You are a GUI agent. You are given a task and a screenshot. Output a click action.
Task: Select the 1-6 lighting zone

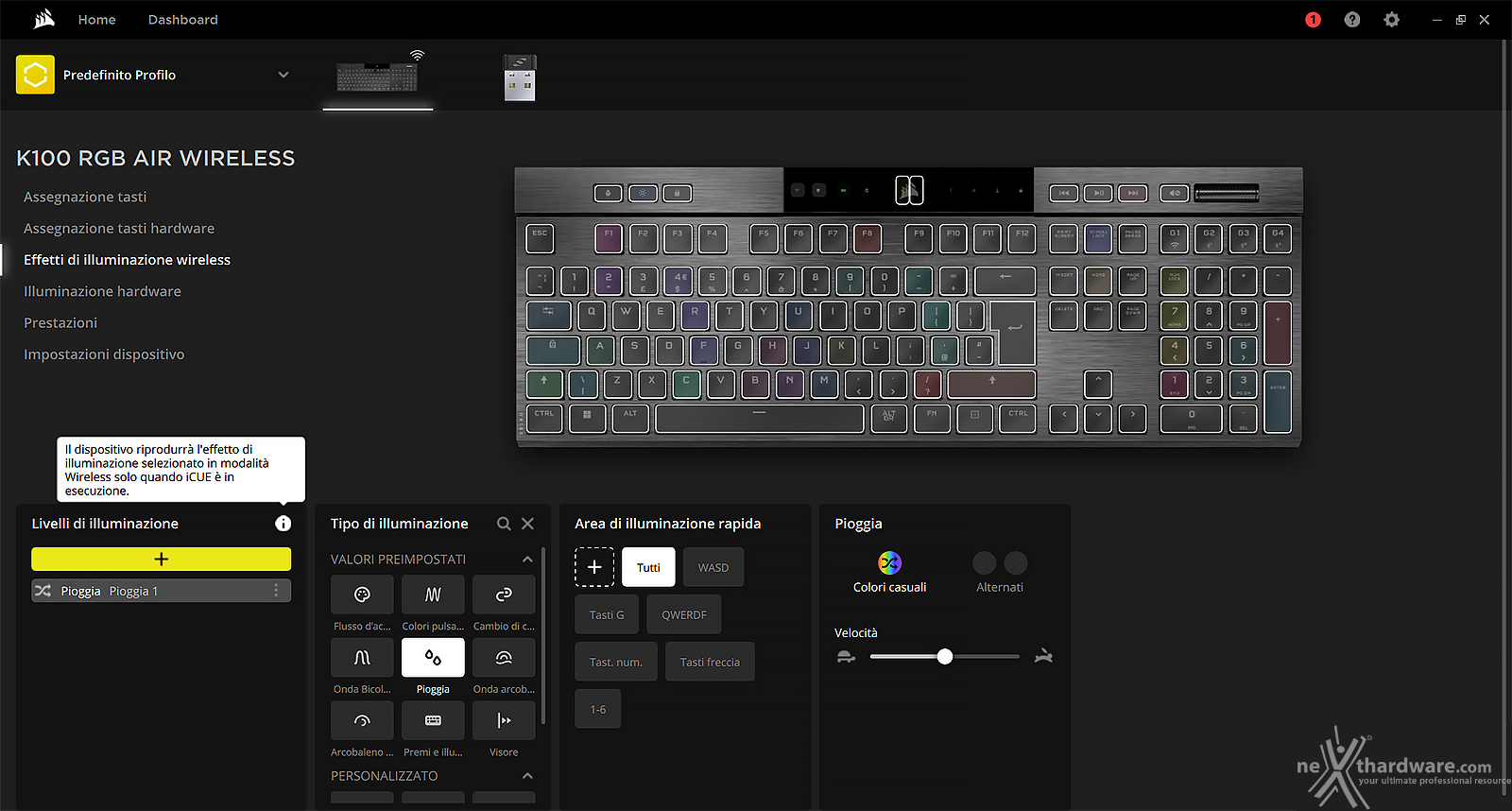click(x=598, y=709)
